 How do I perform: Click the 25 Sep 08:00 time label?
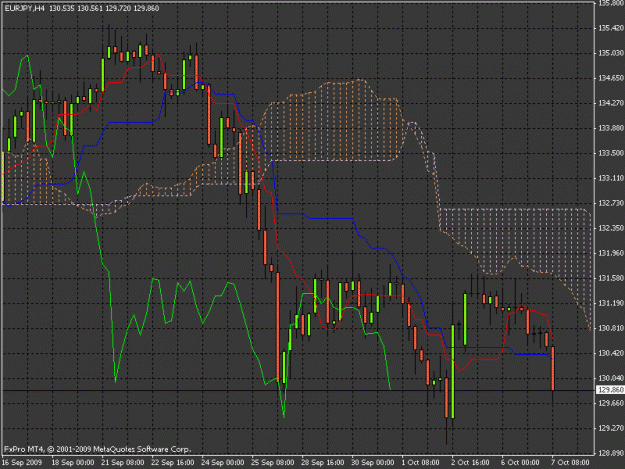[273, 463]
